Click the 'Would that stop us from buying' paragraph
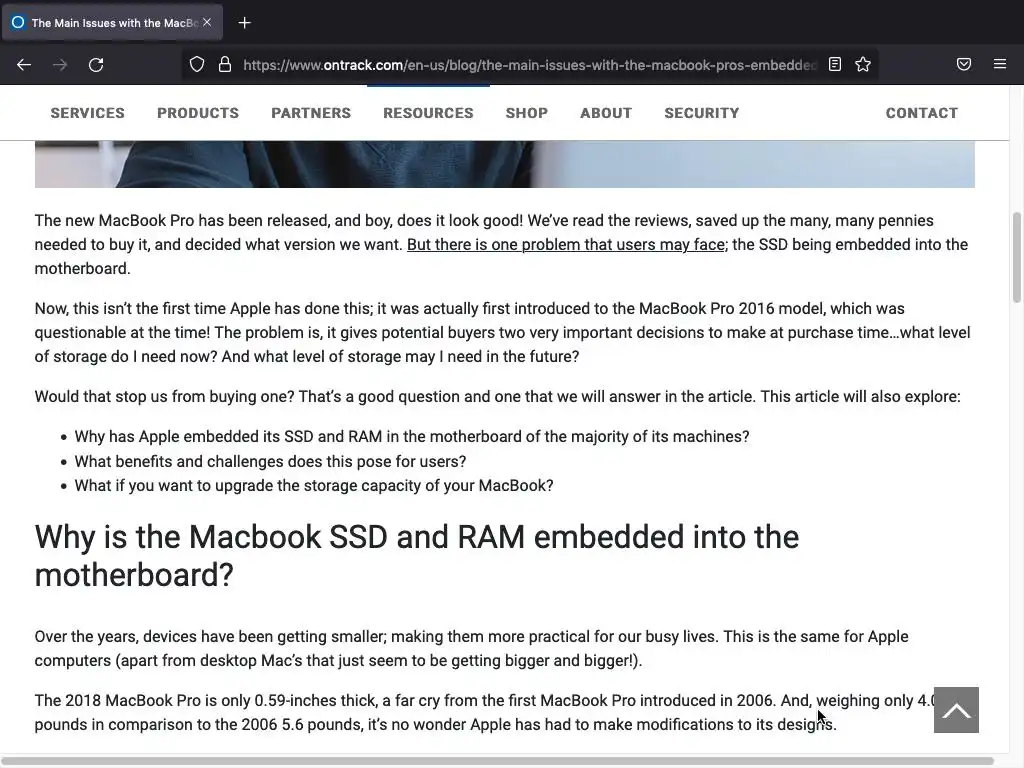Viewport: 1024px width, 768px height. (x=498, y=397)
